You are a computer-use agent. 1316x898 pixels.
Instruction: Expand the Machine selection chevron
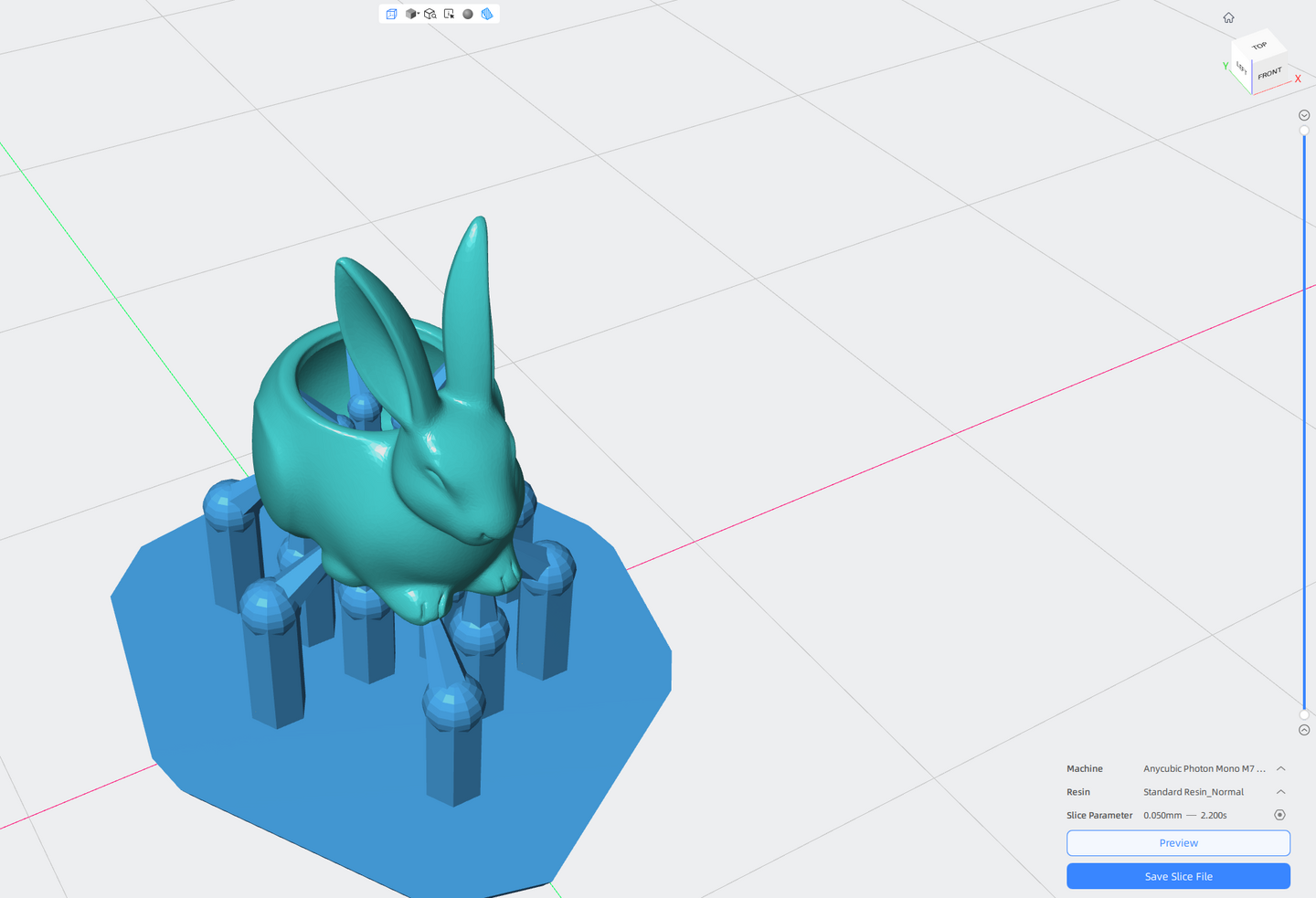pos(1280,768)
